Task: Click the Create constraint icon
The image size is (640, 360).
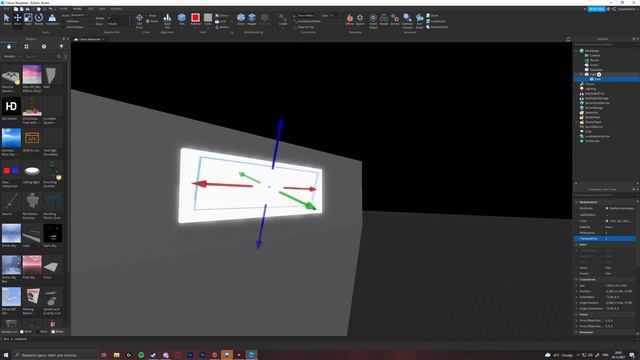Action: (282, 19)
